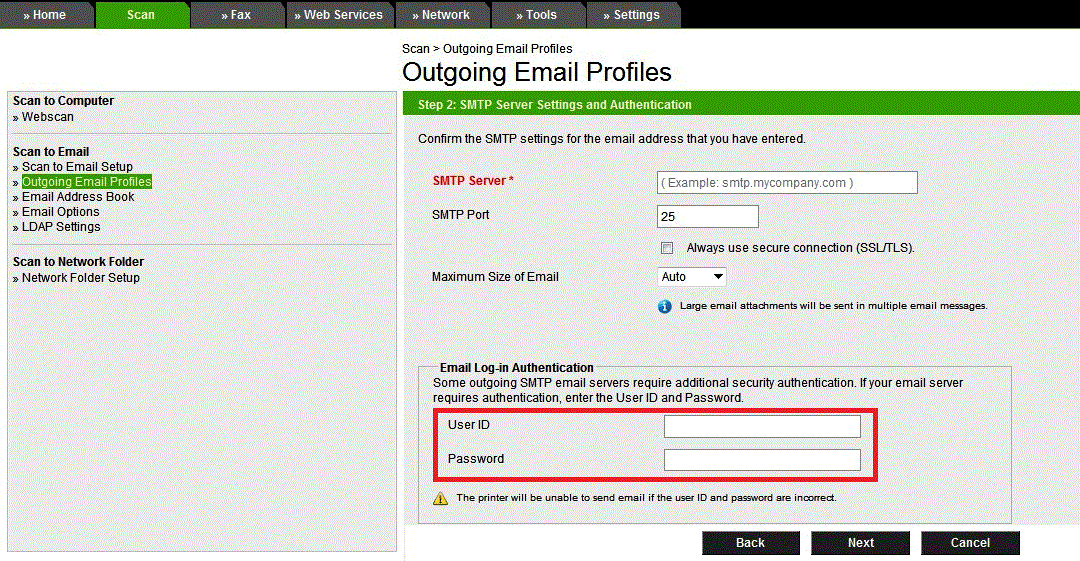Open the Fax tab
The image size is (1080, 561).
click(x=237, y=15)
